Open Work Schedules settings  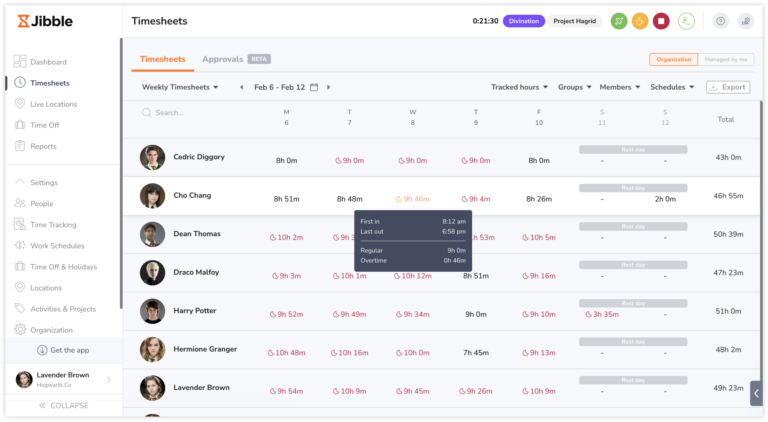[49, 245]
